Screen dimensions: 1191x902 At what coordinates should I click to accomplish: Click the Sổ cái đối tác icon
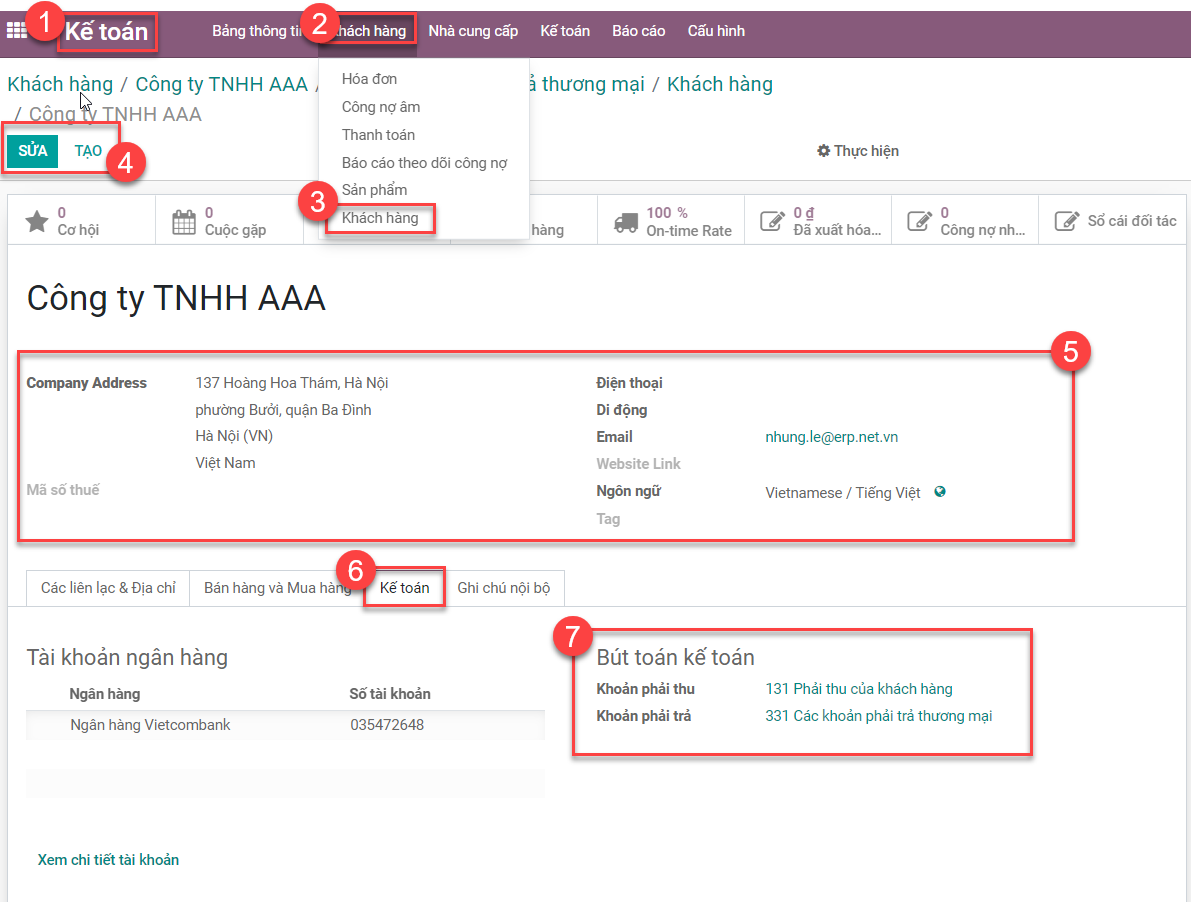click(x=1067, y=221)
